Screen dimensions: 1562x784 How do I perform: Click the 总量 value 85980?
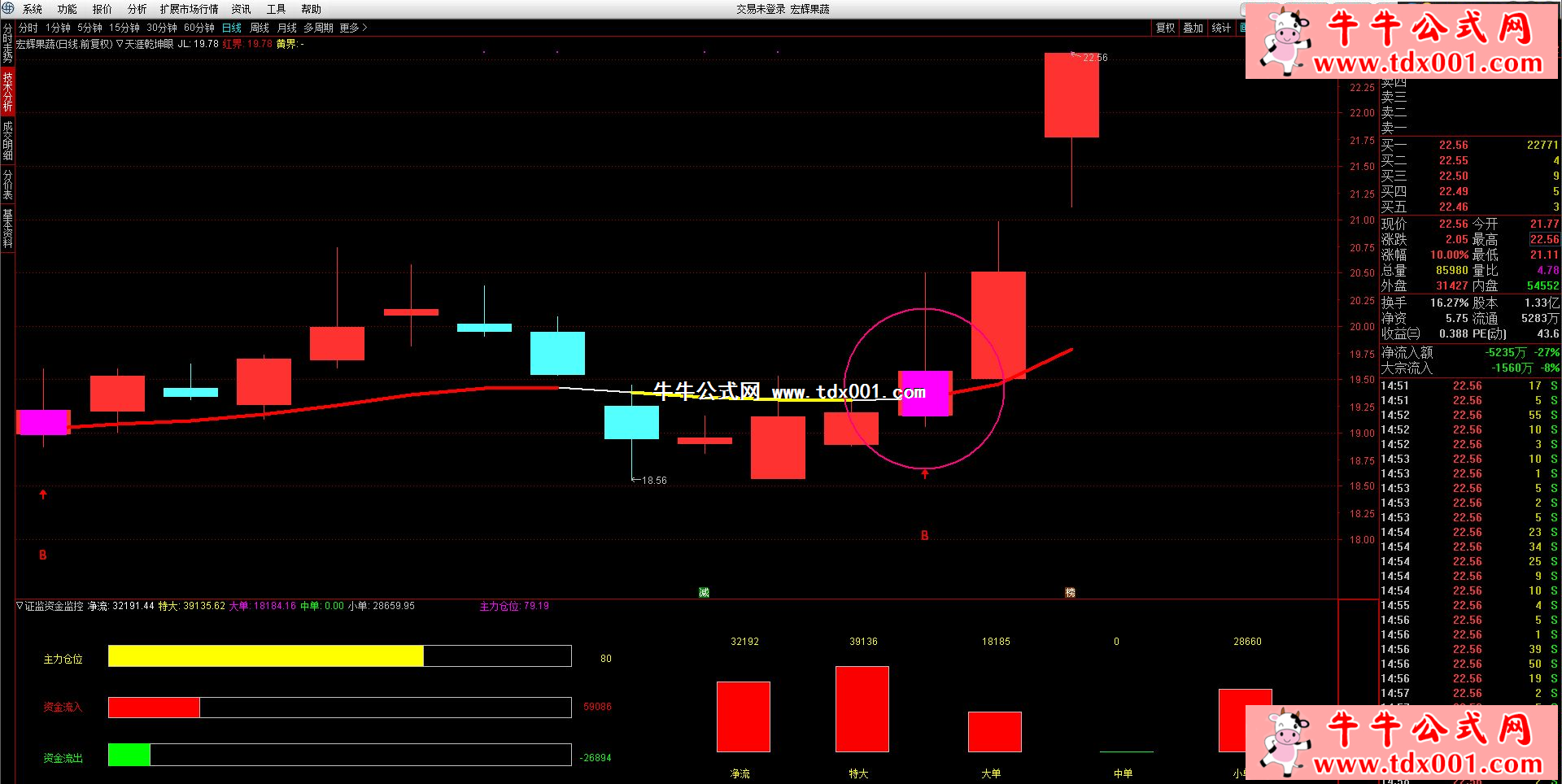[x=1452, y=270]
